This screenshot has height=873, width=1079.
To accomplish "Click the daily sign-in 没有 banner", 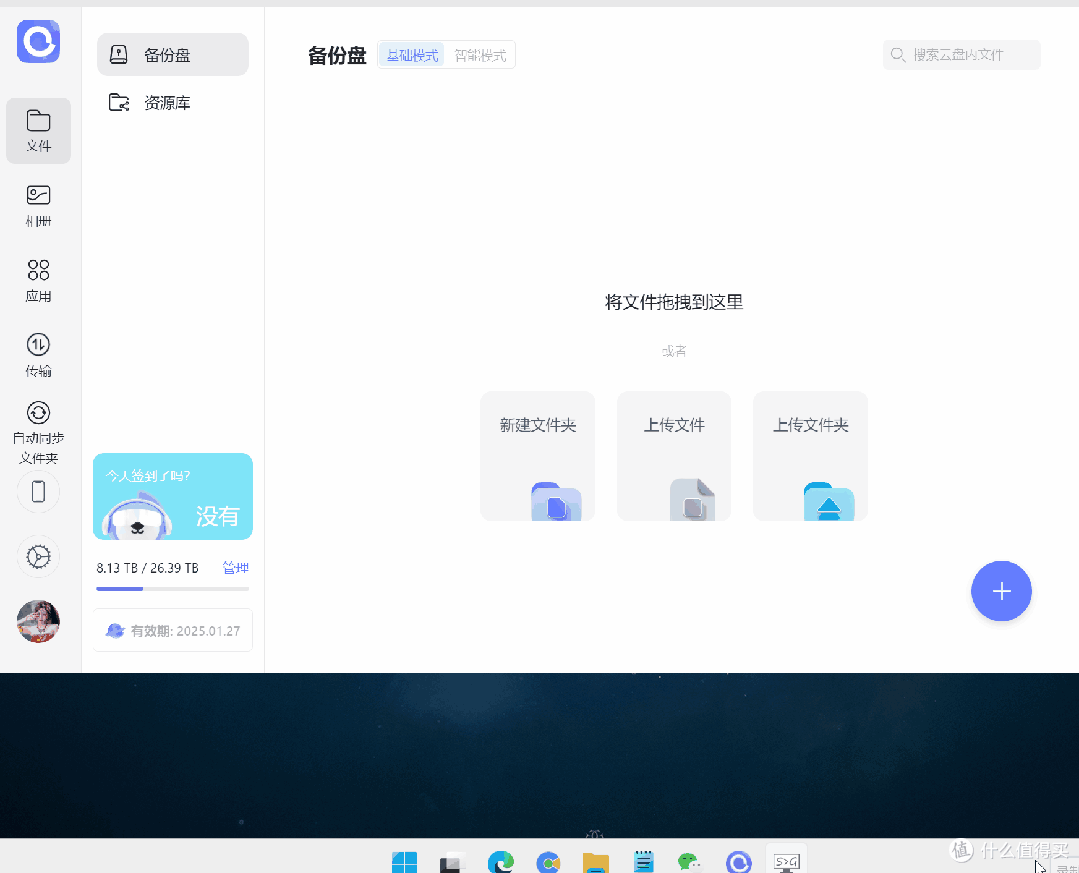I will click(173, 497).
